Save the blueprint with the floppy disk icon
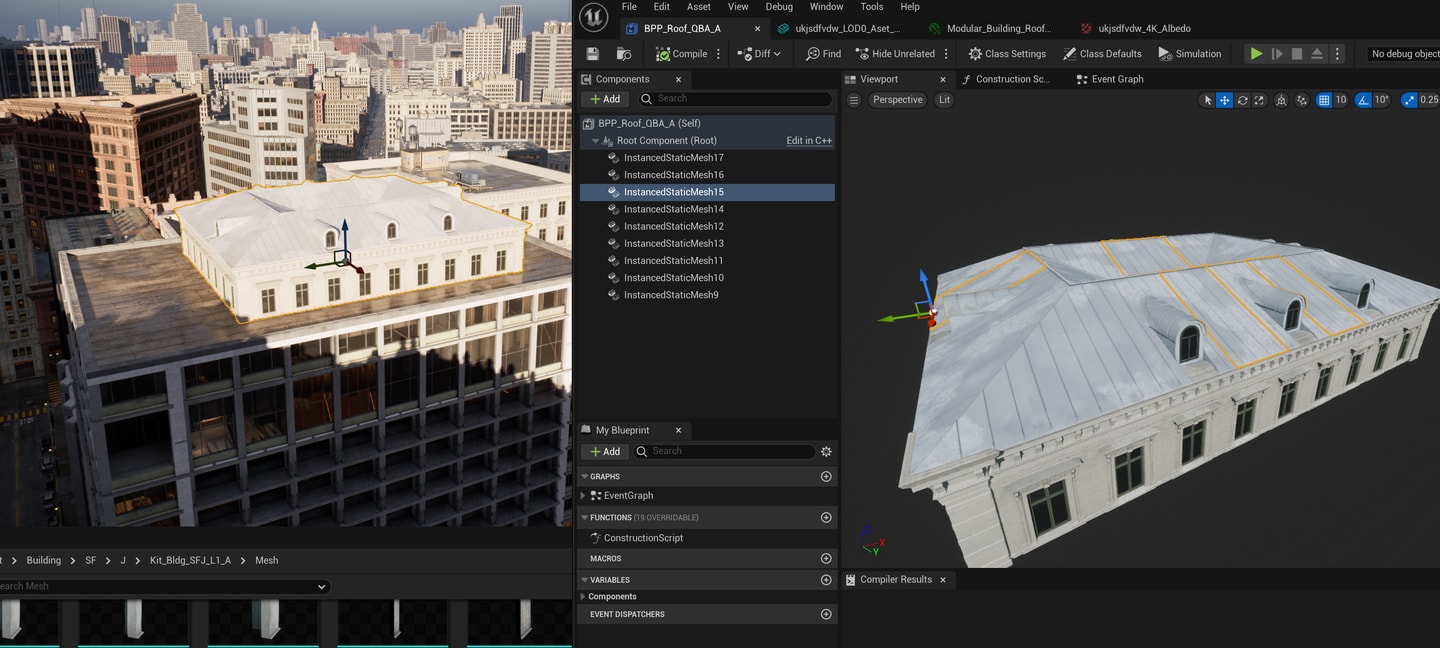 (593, 54)
